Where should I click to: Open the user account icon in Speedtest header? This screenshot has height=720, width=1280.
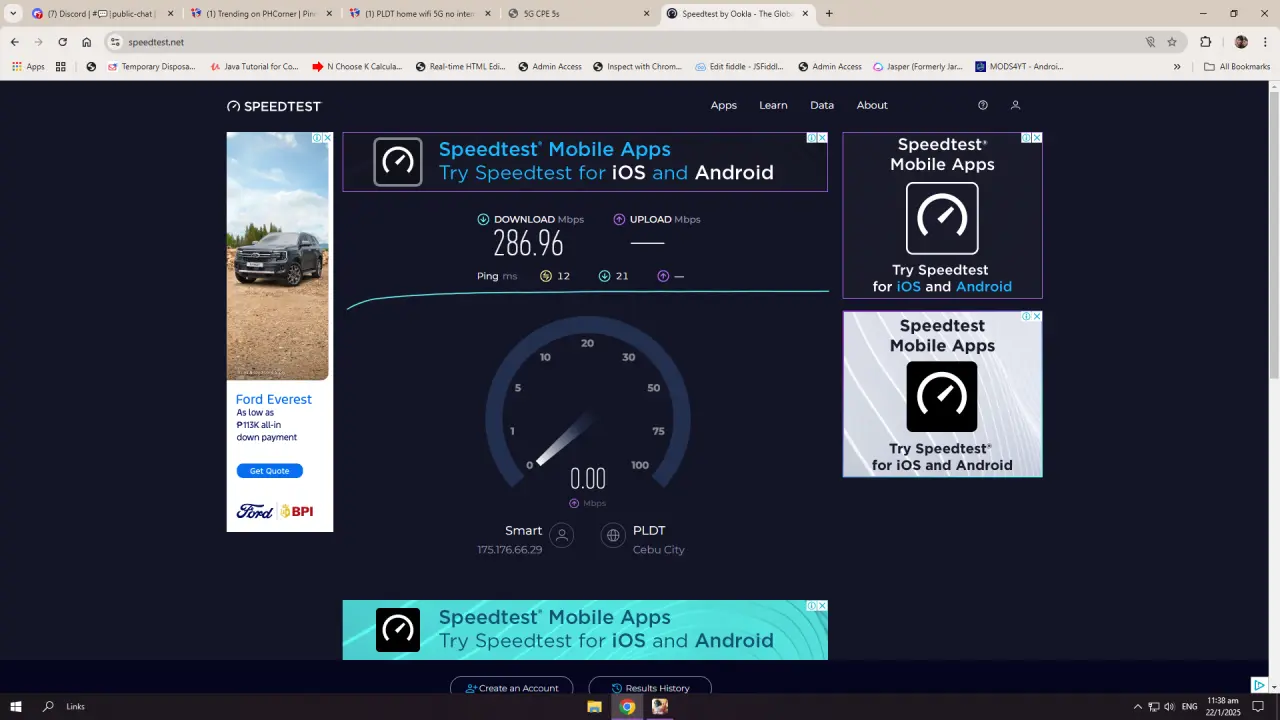(x=1015, y=105)
